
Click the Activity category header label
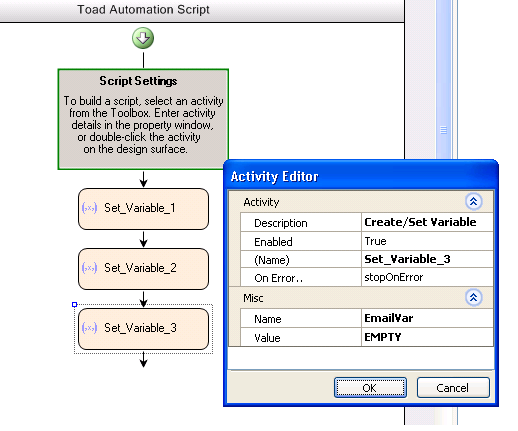261,202
